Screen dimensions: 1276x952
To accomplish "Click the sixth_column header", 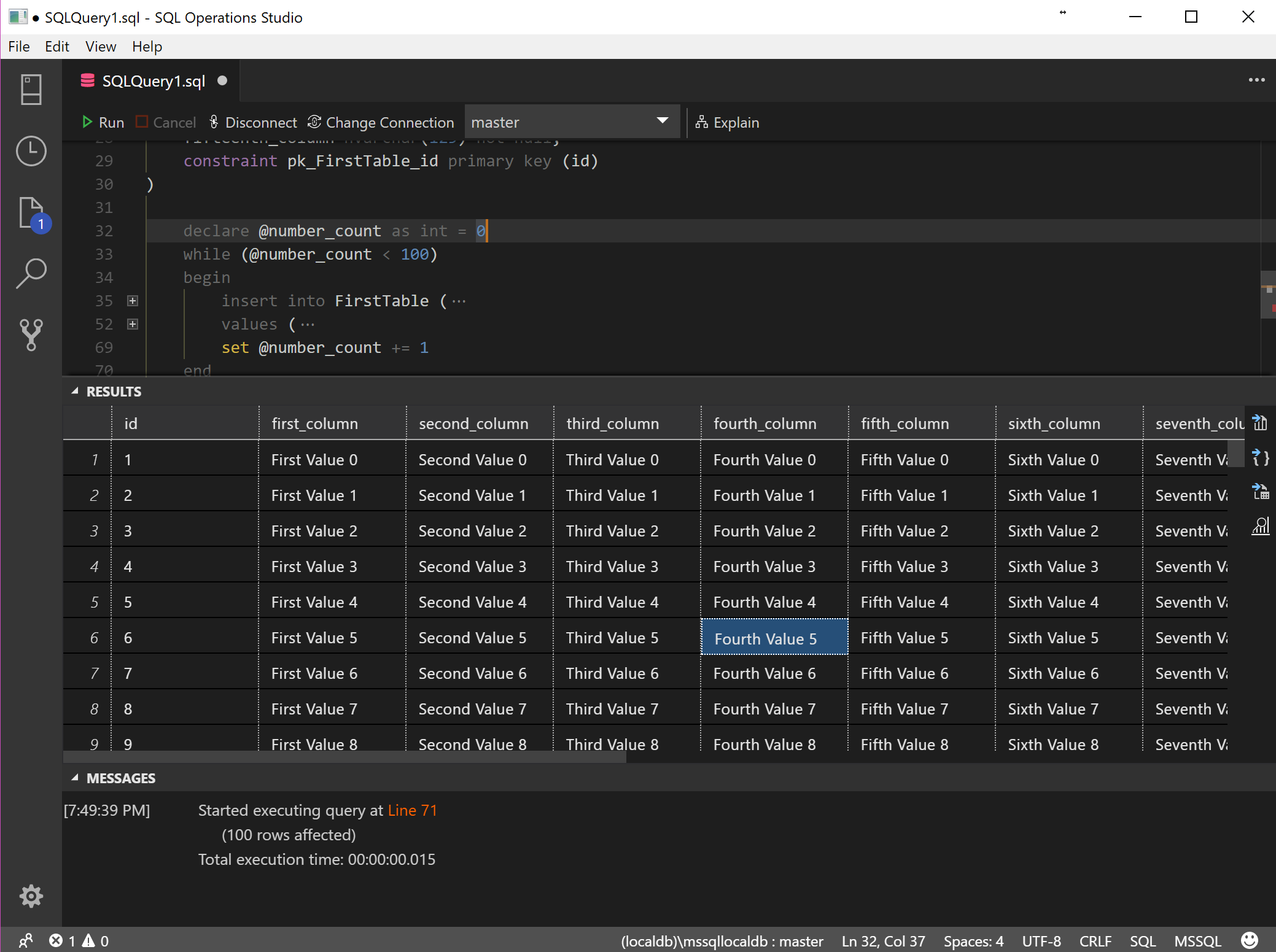I will tap(1069, 424).
